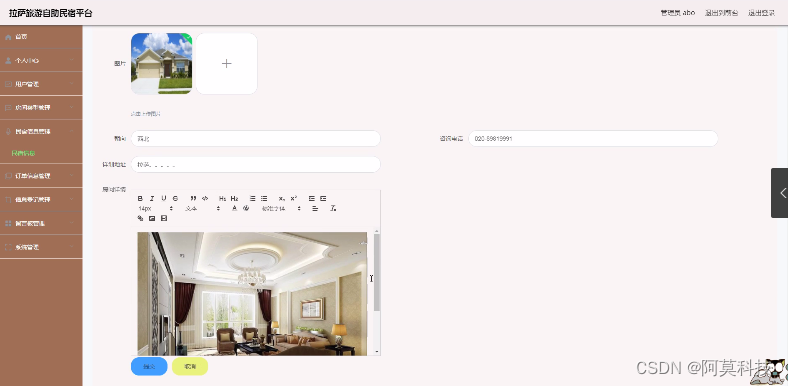Screen dimensions: 788x386
Task: Decrease indent in the editor
Action: tap(312, 199)
